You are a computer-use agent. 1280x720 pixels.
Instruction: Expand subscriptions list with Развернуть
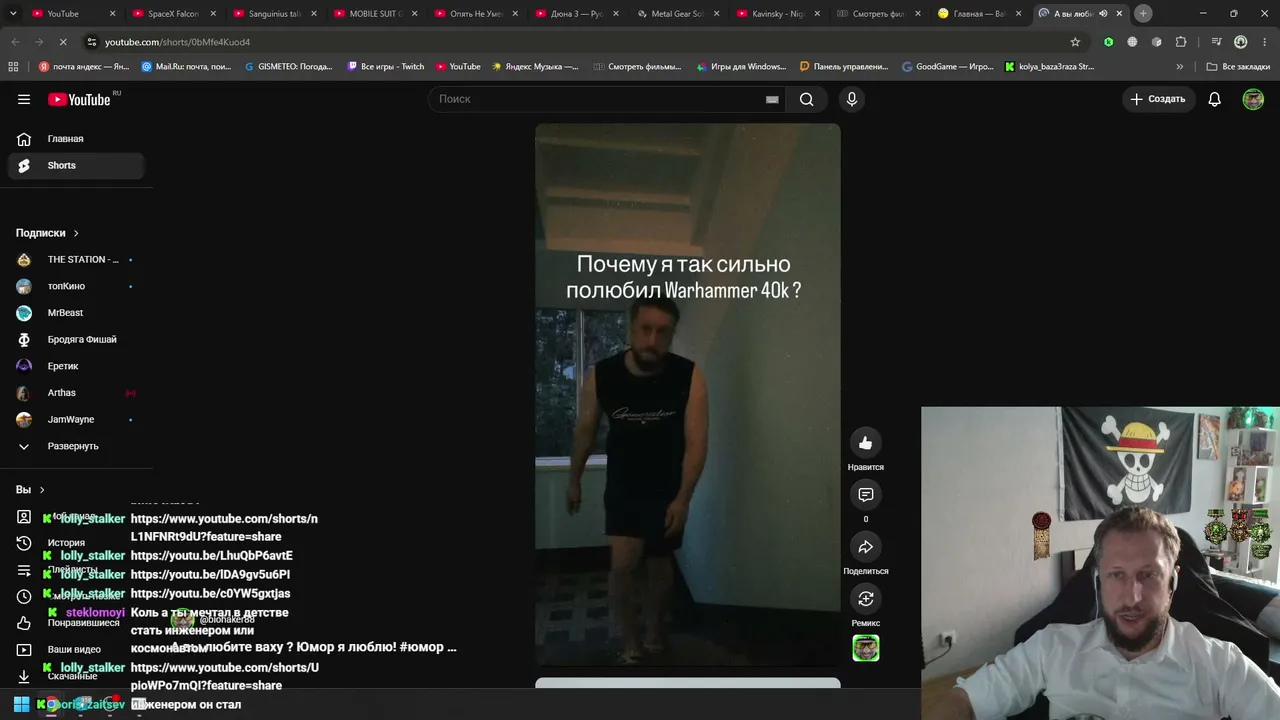(x=72, y=446)
